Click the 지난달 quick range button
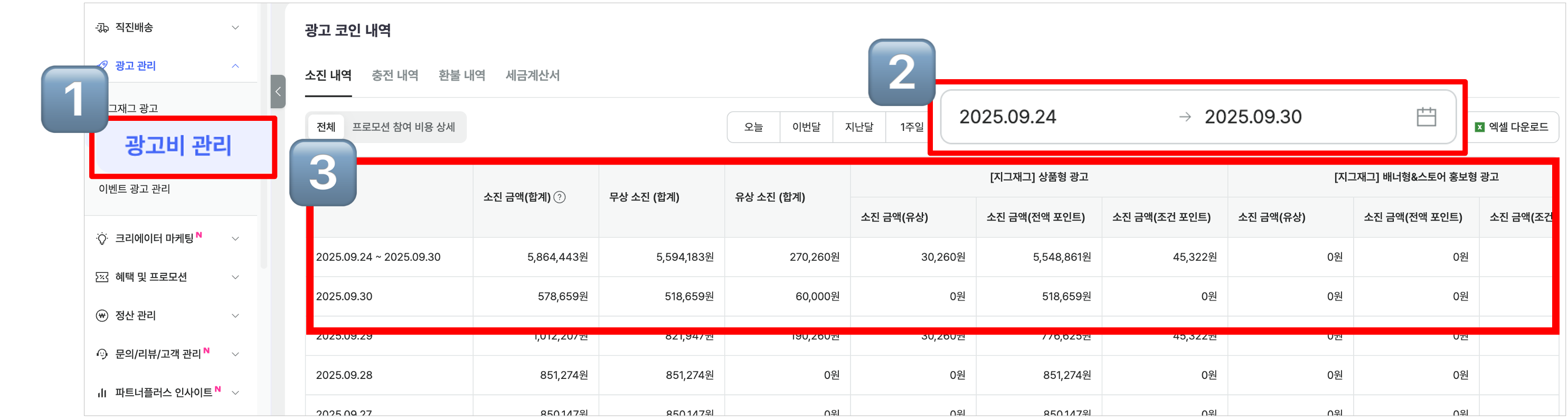 tap(859, 127)
